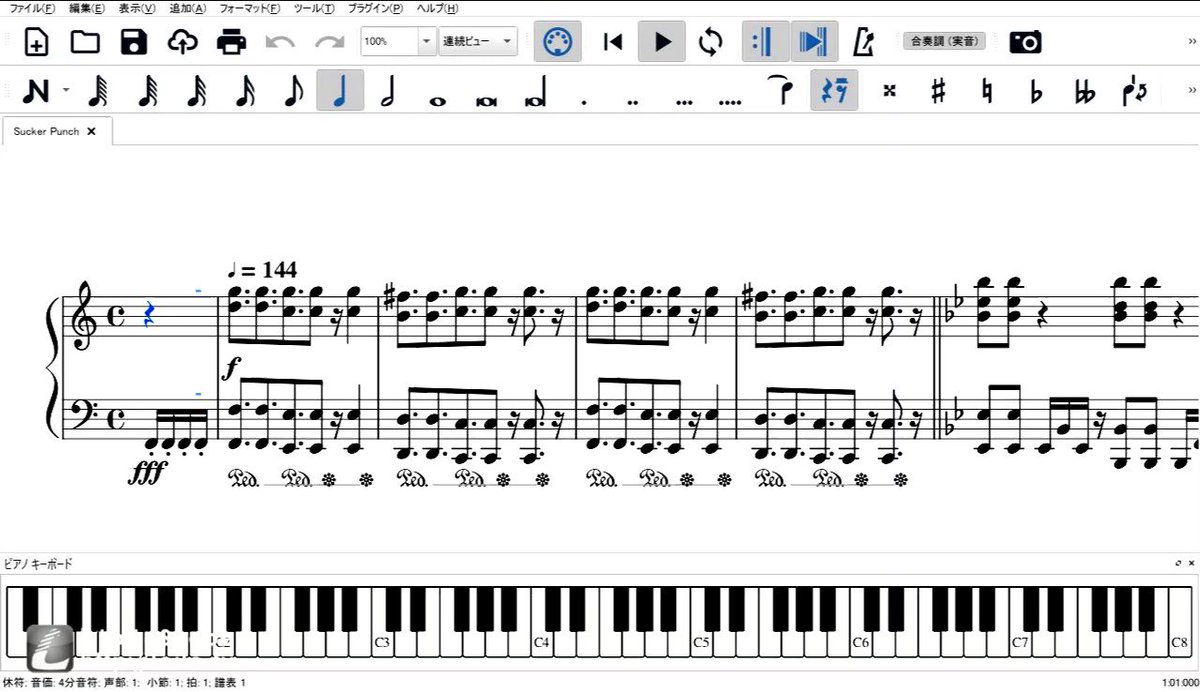Open the 編集(E) menu
Viewport: 1200px width, 692px height.
[x=87, y=8]
